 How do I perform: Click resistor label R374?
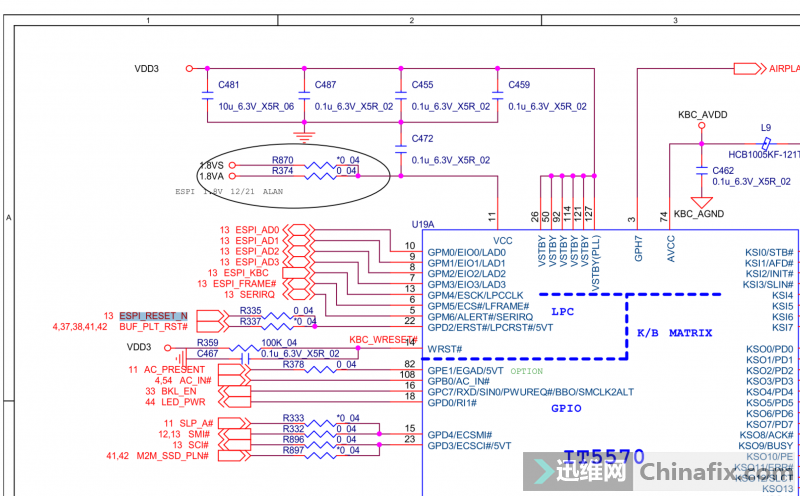click(283, 171)
